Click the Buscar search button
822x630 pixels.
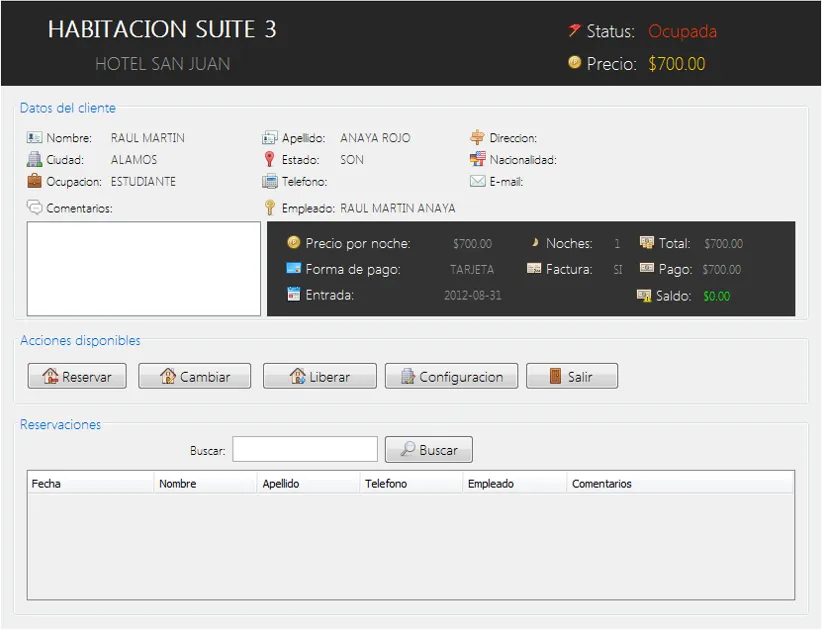click(x=429, y=450)
